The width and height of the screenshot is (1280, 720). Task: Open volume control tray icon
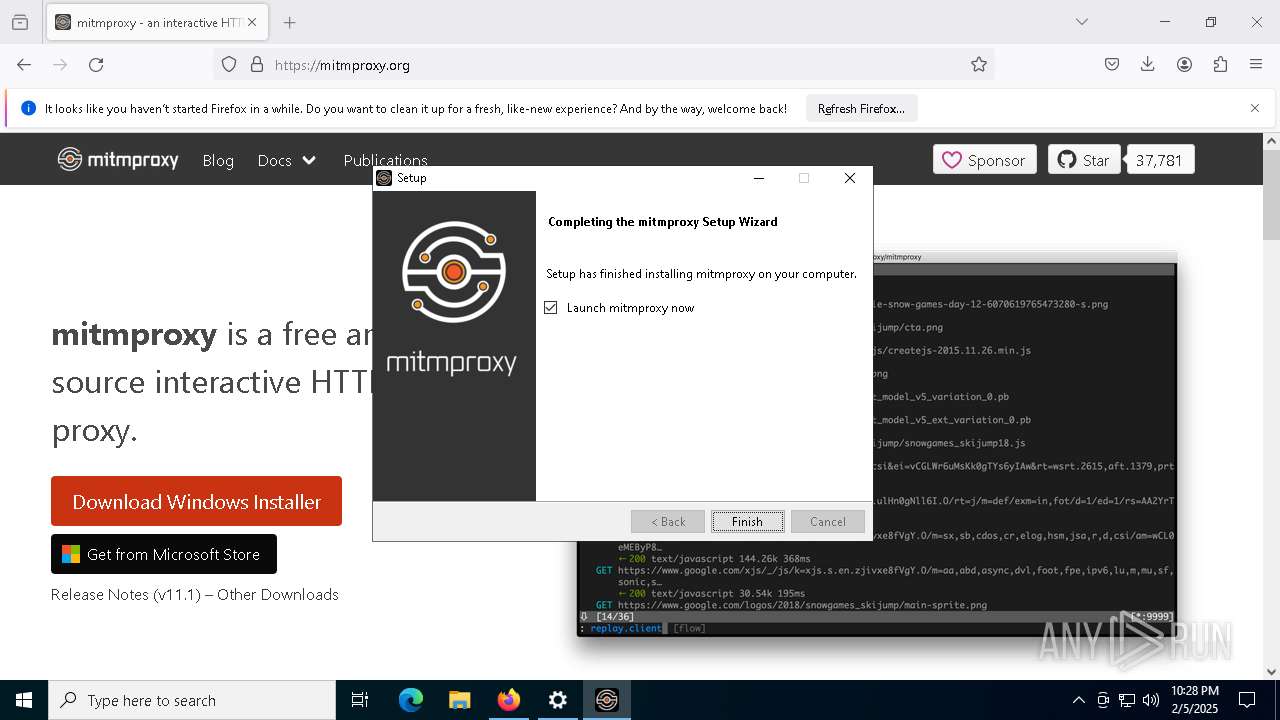coord(1151,700)
